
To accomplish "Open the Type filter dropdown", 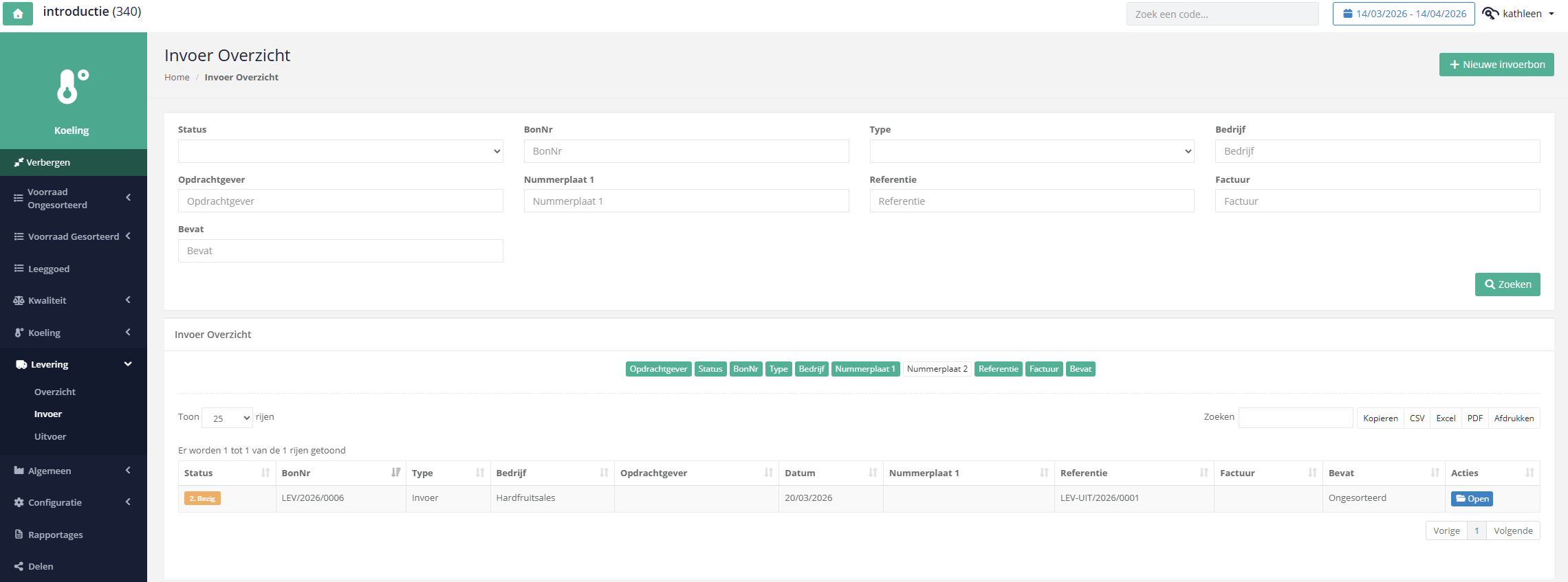I will pyautogui.click(x=1032, y=151).
